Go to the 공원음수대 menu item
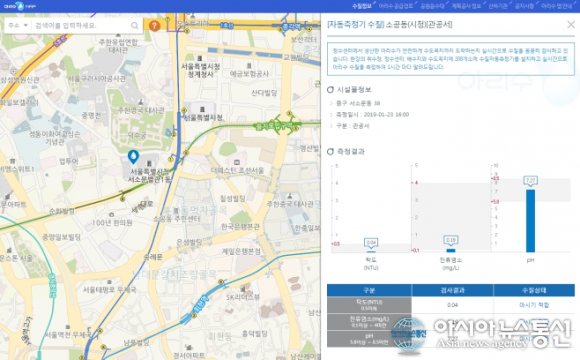580x360 pixels. [x=432, y=6]
